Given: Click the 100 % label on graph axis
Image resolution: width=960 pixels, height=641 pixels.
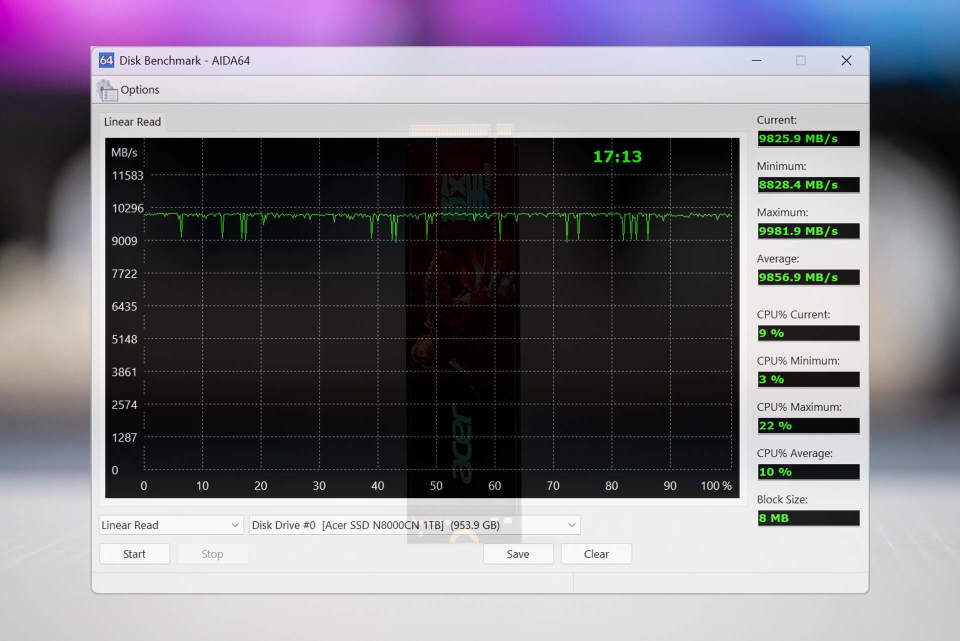Looking at the screenshot, I should [716, 485].
